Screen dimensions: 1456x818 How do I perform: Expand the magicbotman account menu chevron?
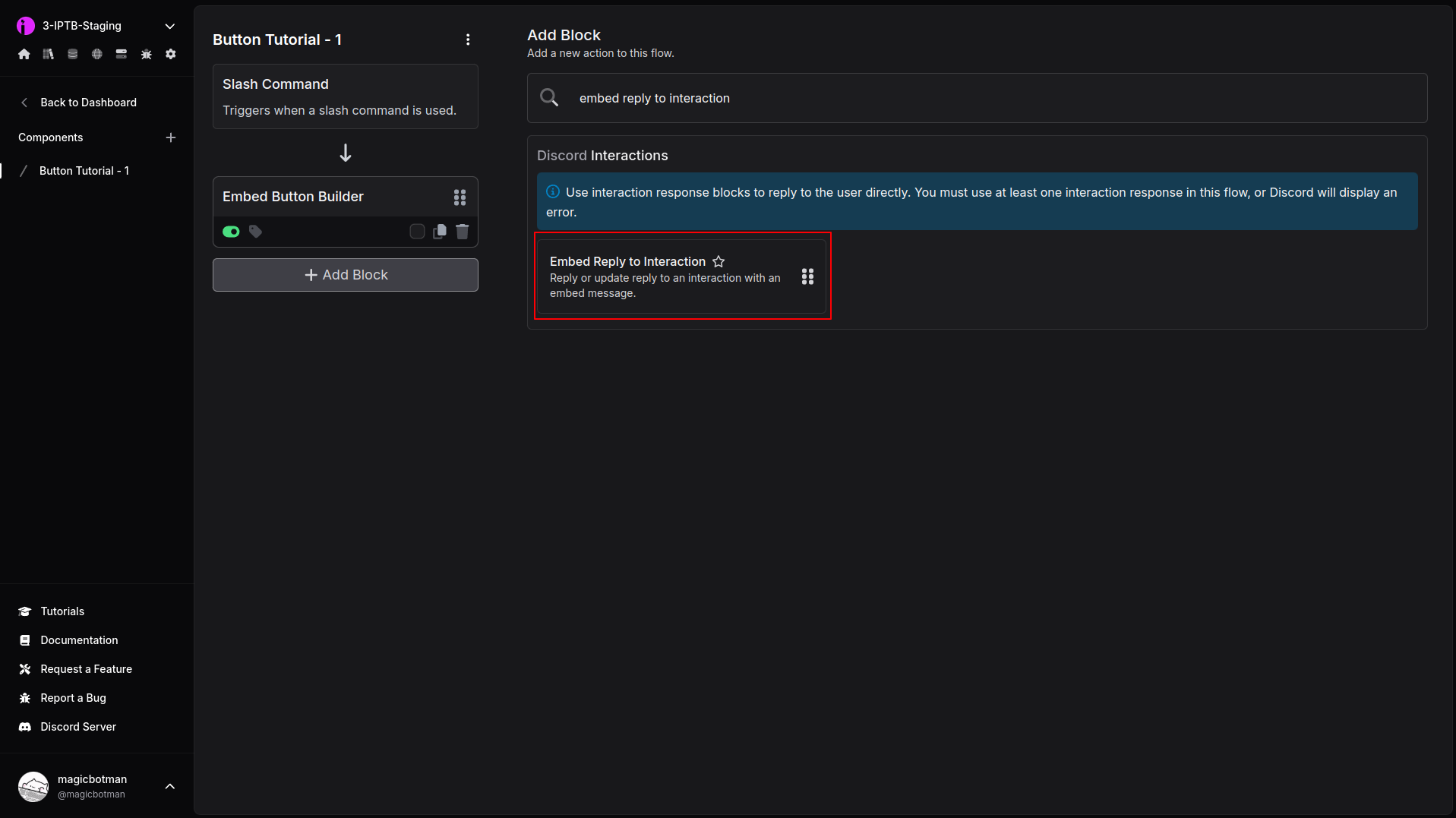coord(170,787)
